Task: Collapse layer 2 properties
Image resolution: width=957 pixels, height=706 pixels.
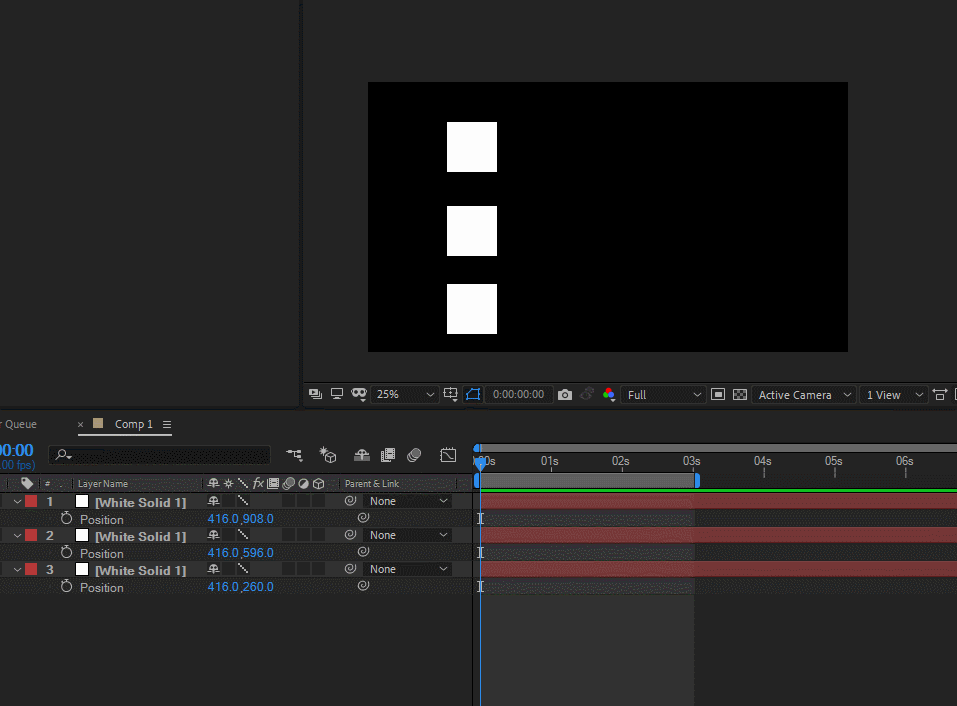Action: [x=18, y=536]
